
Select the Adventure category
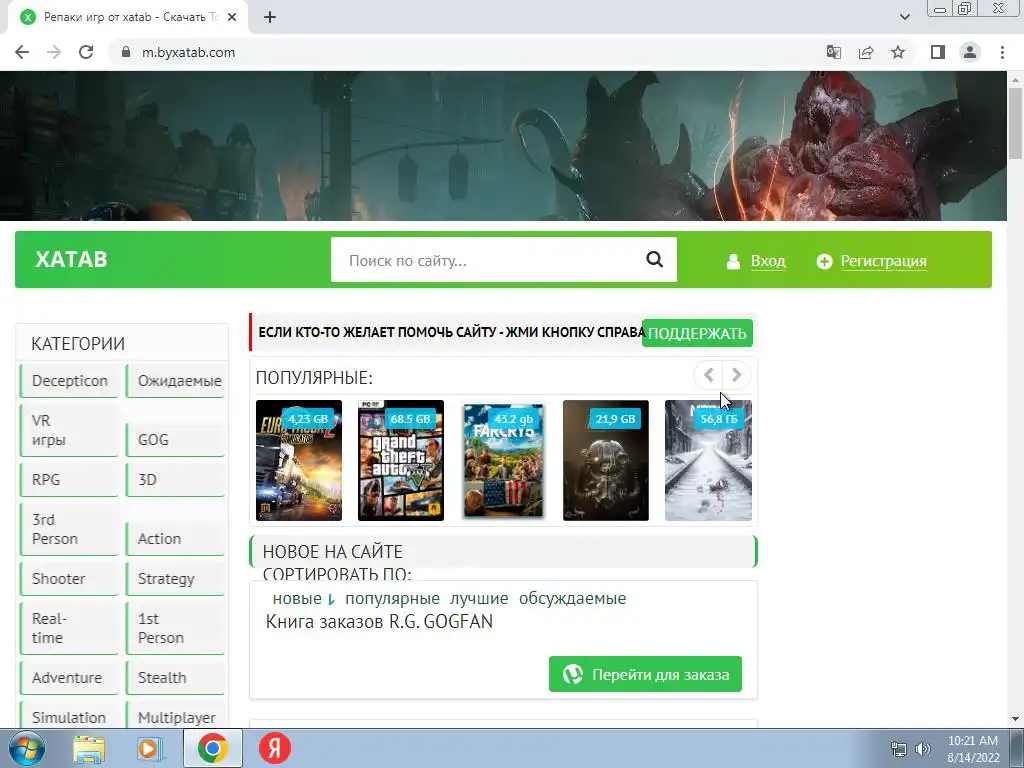(x=70, y=677)
